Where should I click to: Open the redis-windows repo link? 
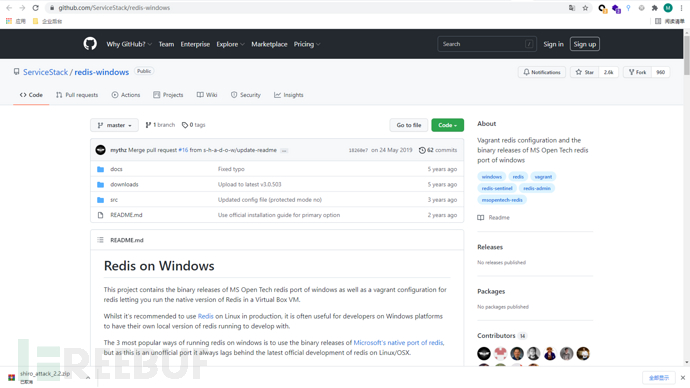click(x=102, y=72)
